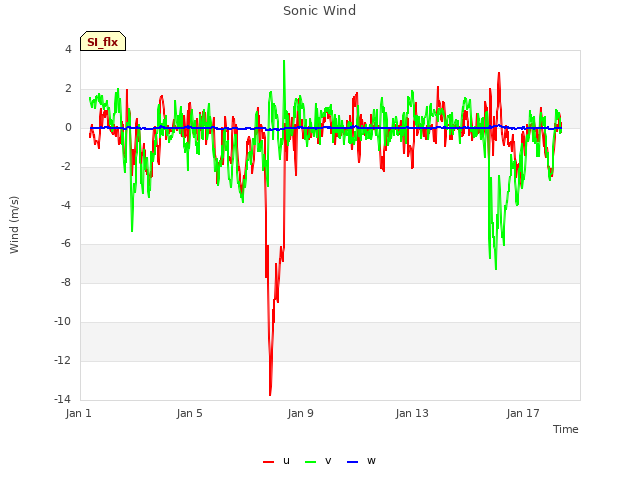Click the Jan 9 x-axis label
640x480 pixels.
pyautogui.click(x=300, y=413)
